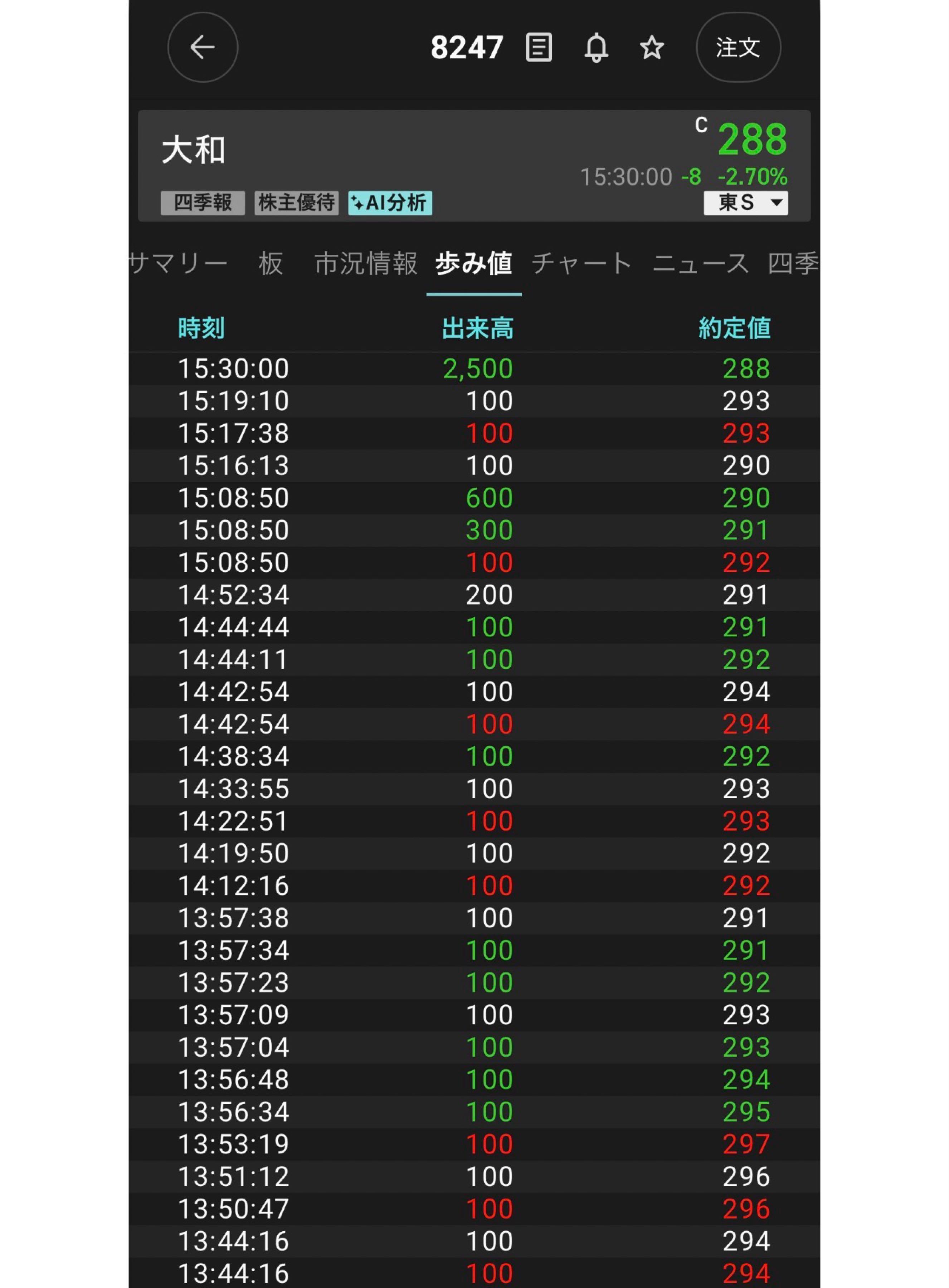Click the 2,500 volume value
The width and height of the screenshot is (949, 1288).
click(x=478, y=369)
